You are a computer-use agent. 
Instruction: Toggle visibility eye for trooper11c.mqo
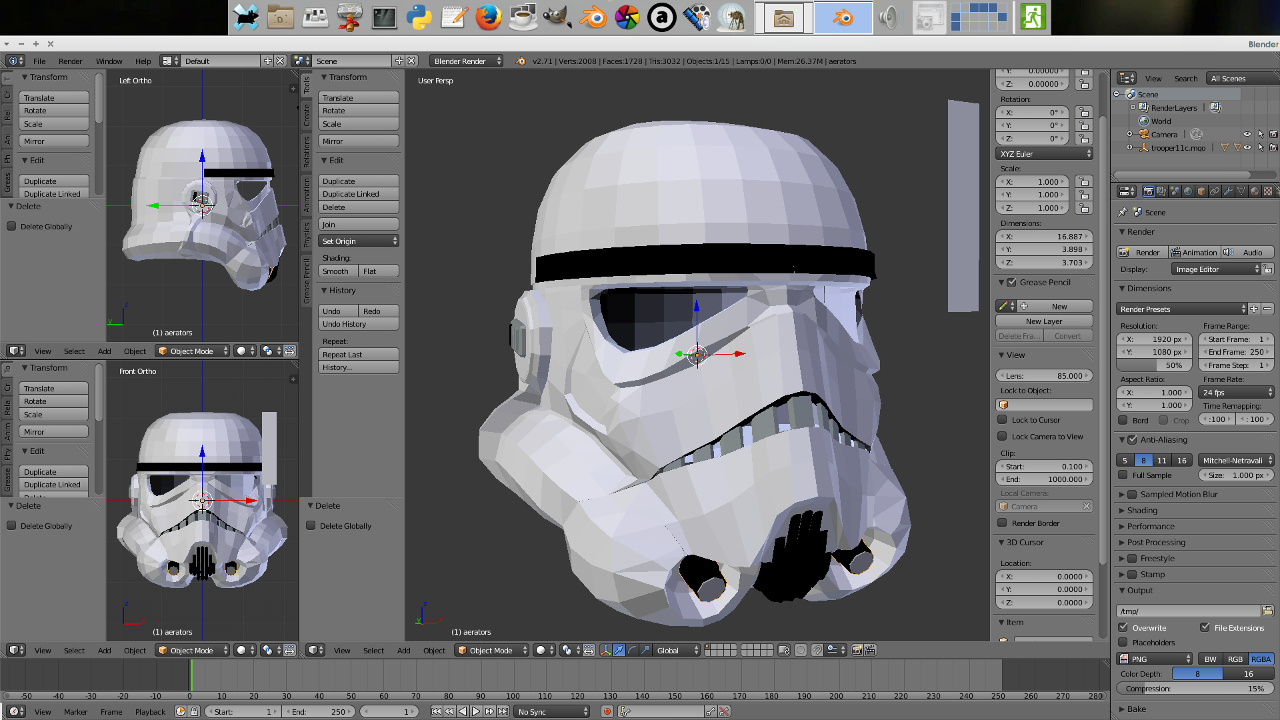[x=1247, y=147]
